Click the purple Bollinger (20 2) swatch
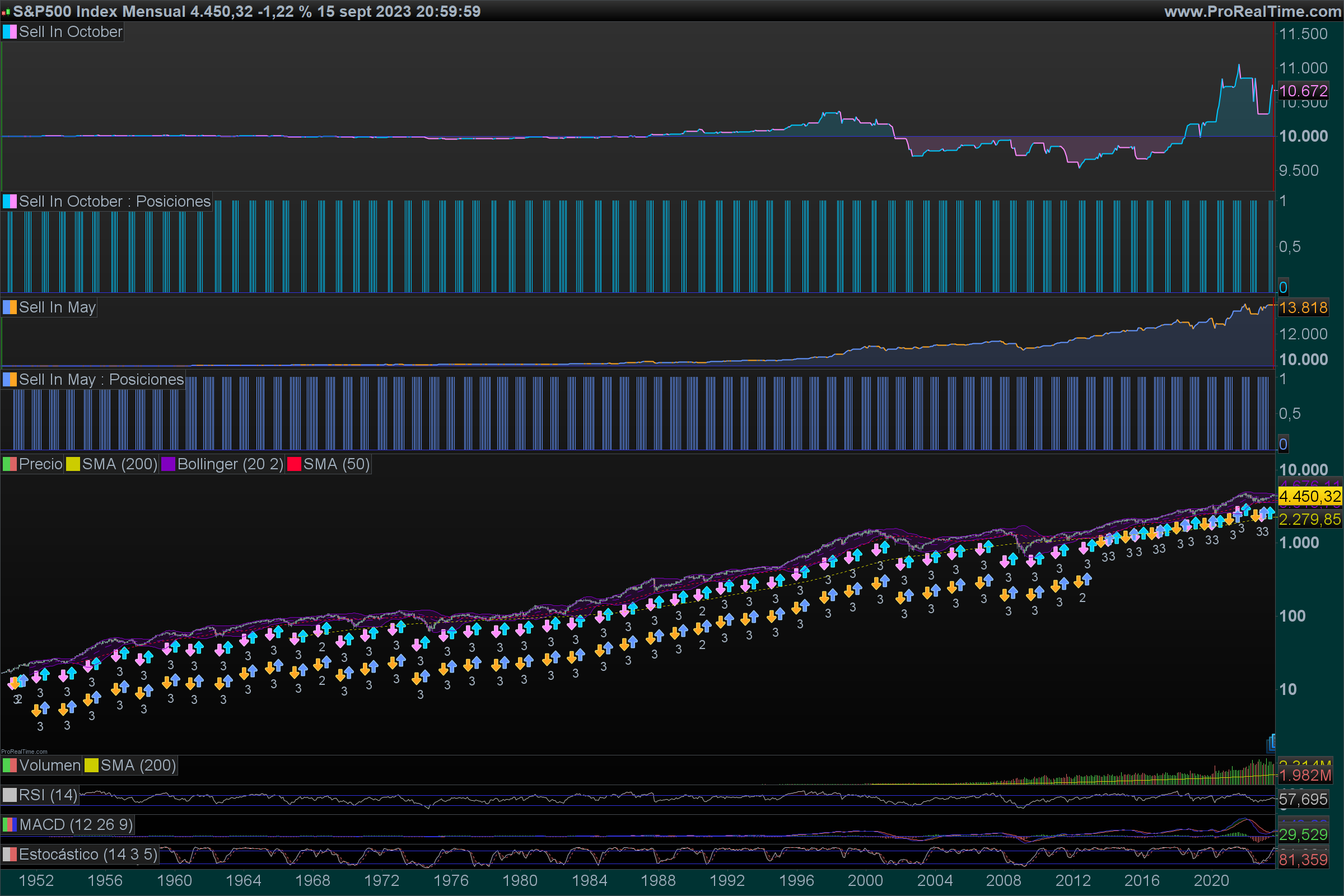Screen dimensions: 1344x896 (168, 464)
